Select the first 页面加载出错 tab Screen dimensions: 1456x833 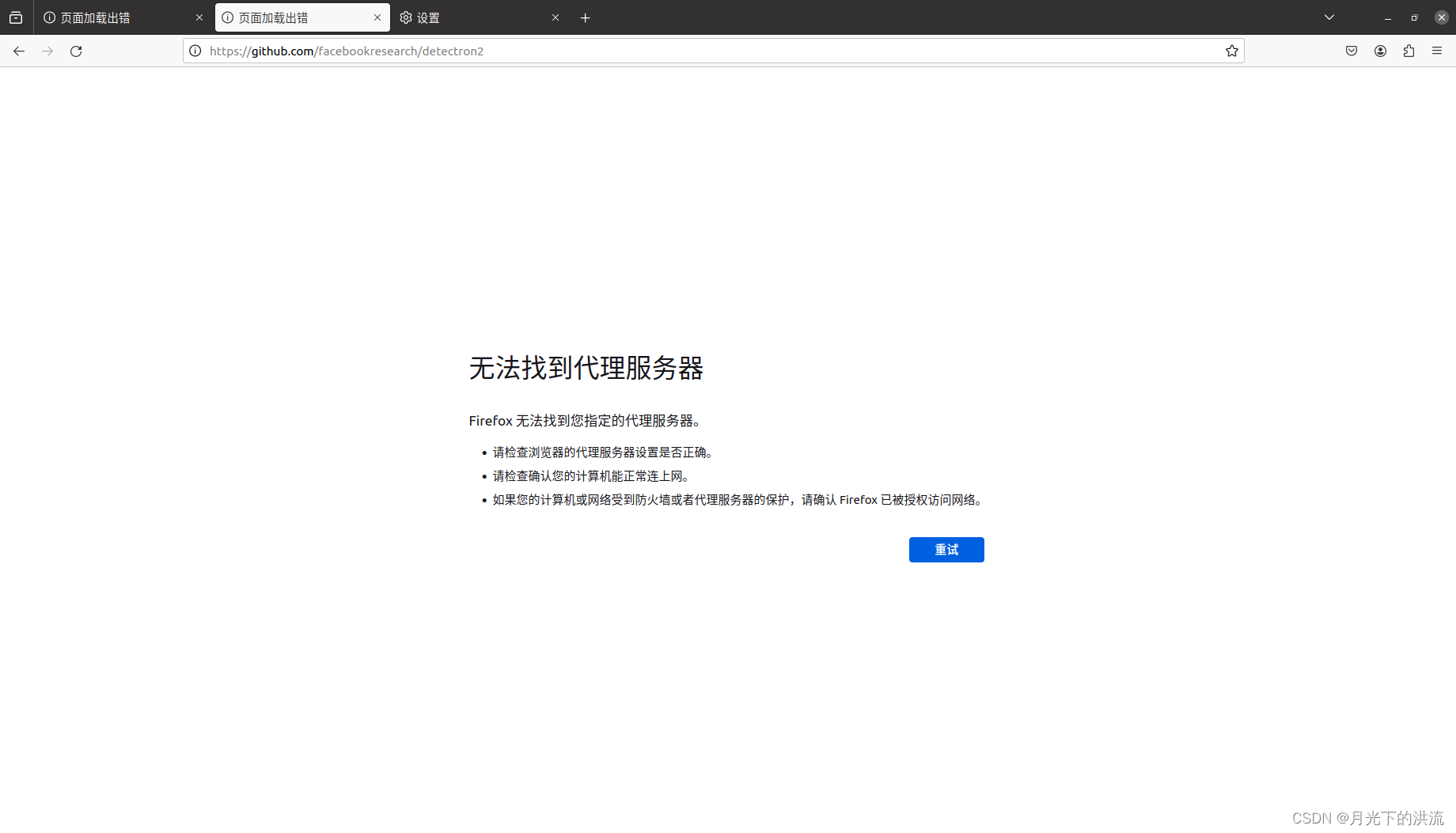point(111,17)
